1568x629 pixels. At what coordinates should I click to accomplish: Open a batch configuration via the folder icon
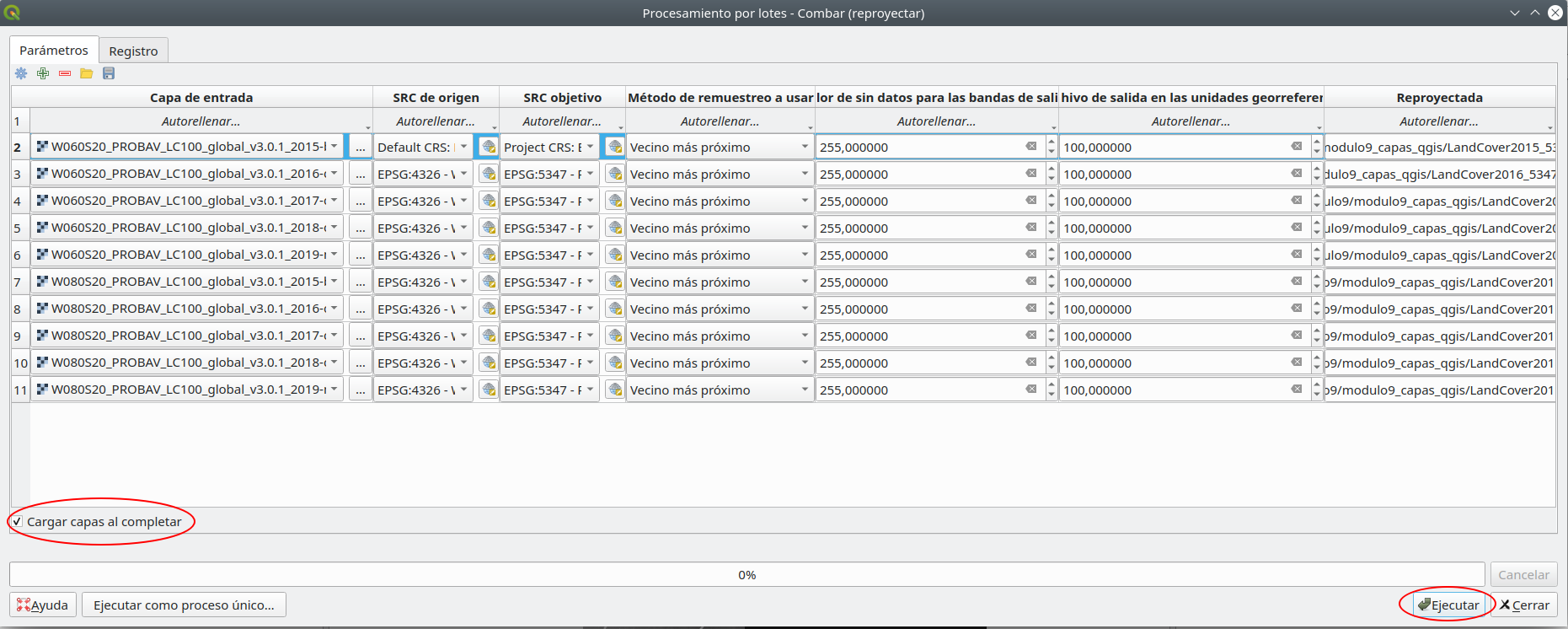[x=86, y=73]
